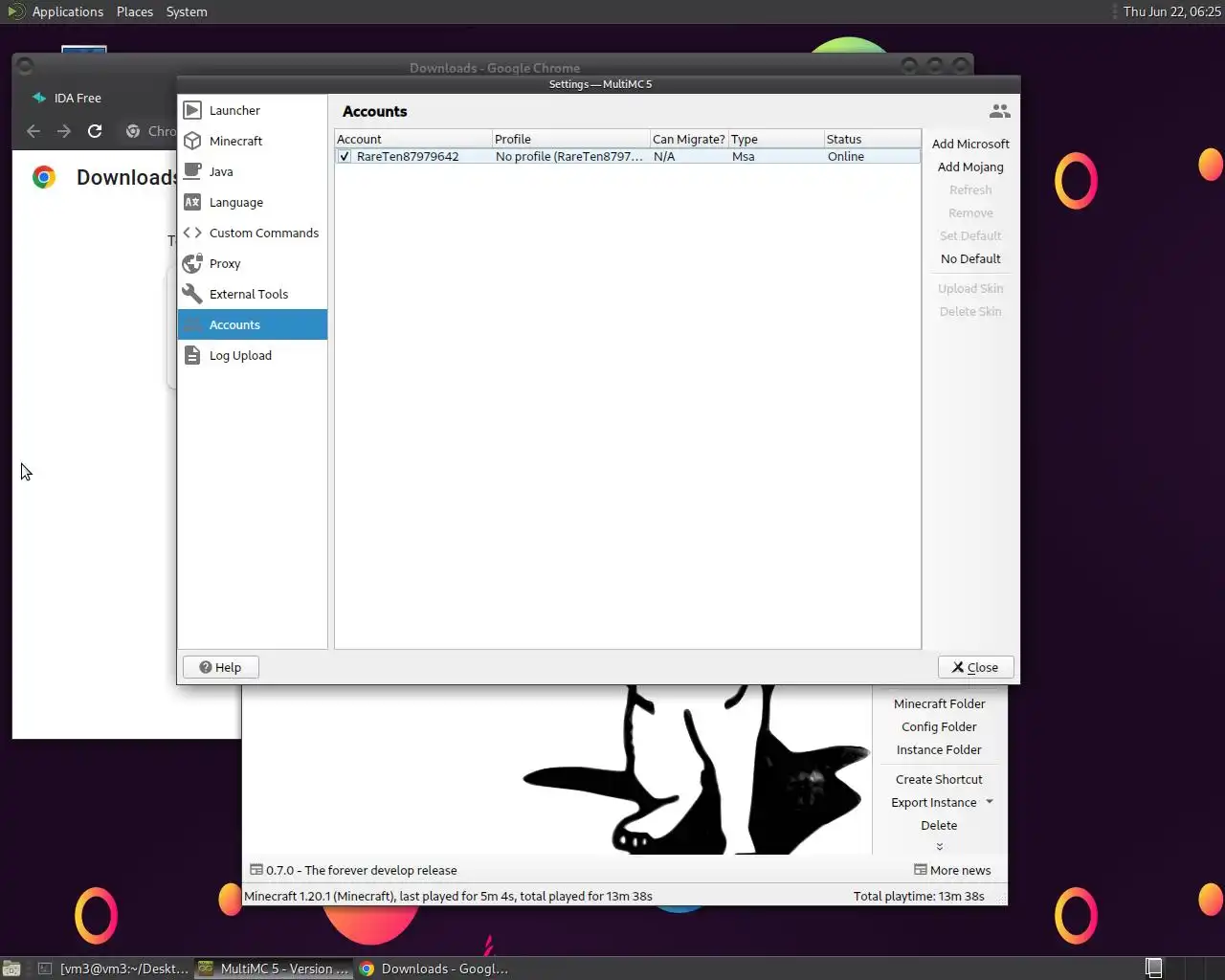
Task: Select the Log Upload document icon
Action: (192, 355)
